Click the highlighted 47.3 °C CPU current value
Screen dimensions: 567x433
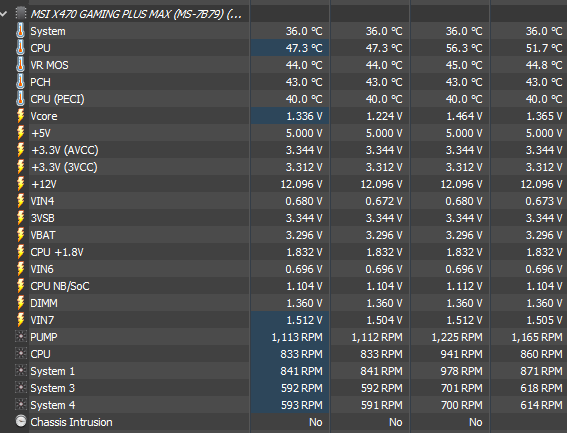coord(304,48)
